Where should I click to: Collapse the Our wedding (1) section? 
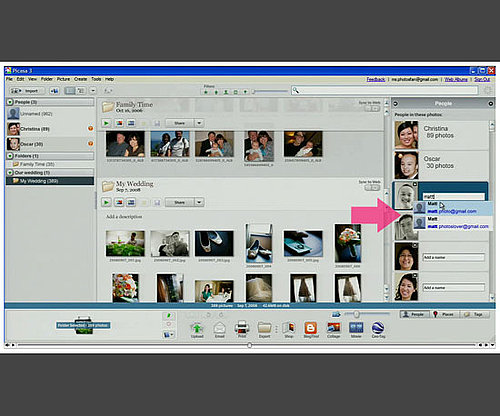click(10, 173)
